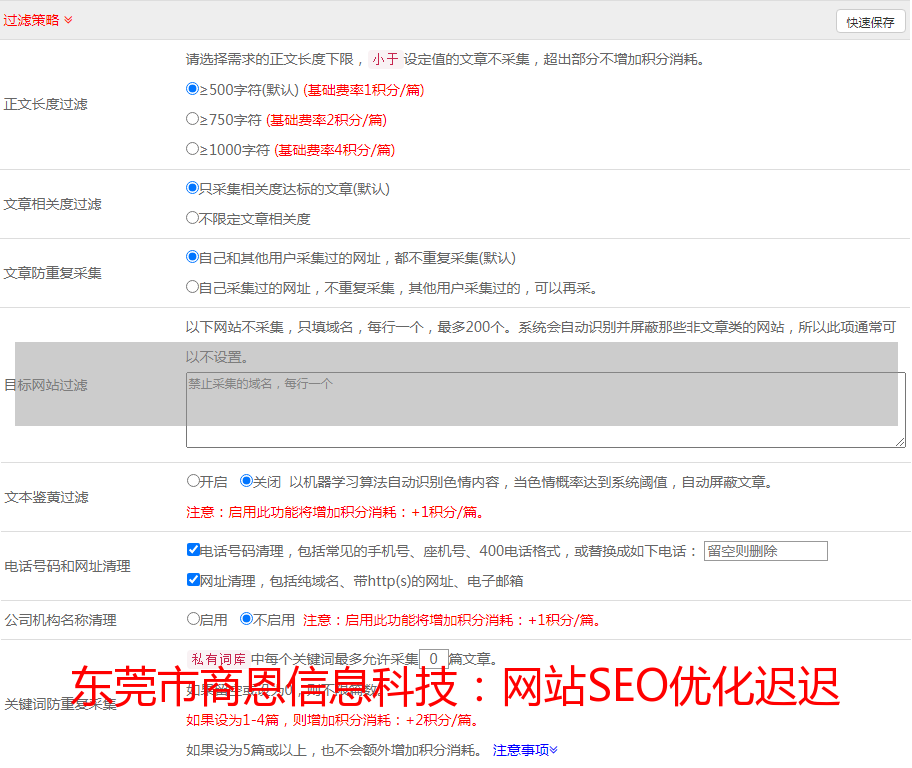Viewport: 912px width, 768px height.
Task: Toggle the 网址清理 checkbox
Action: (193, 580)
